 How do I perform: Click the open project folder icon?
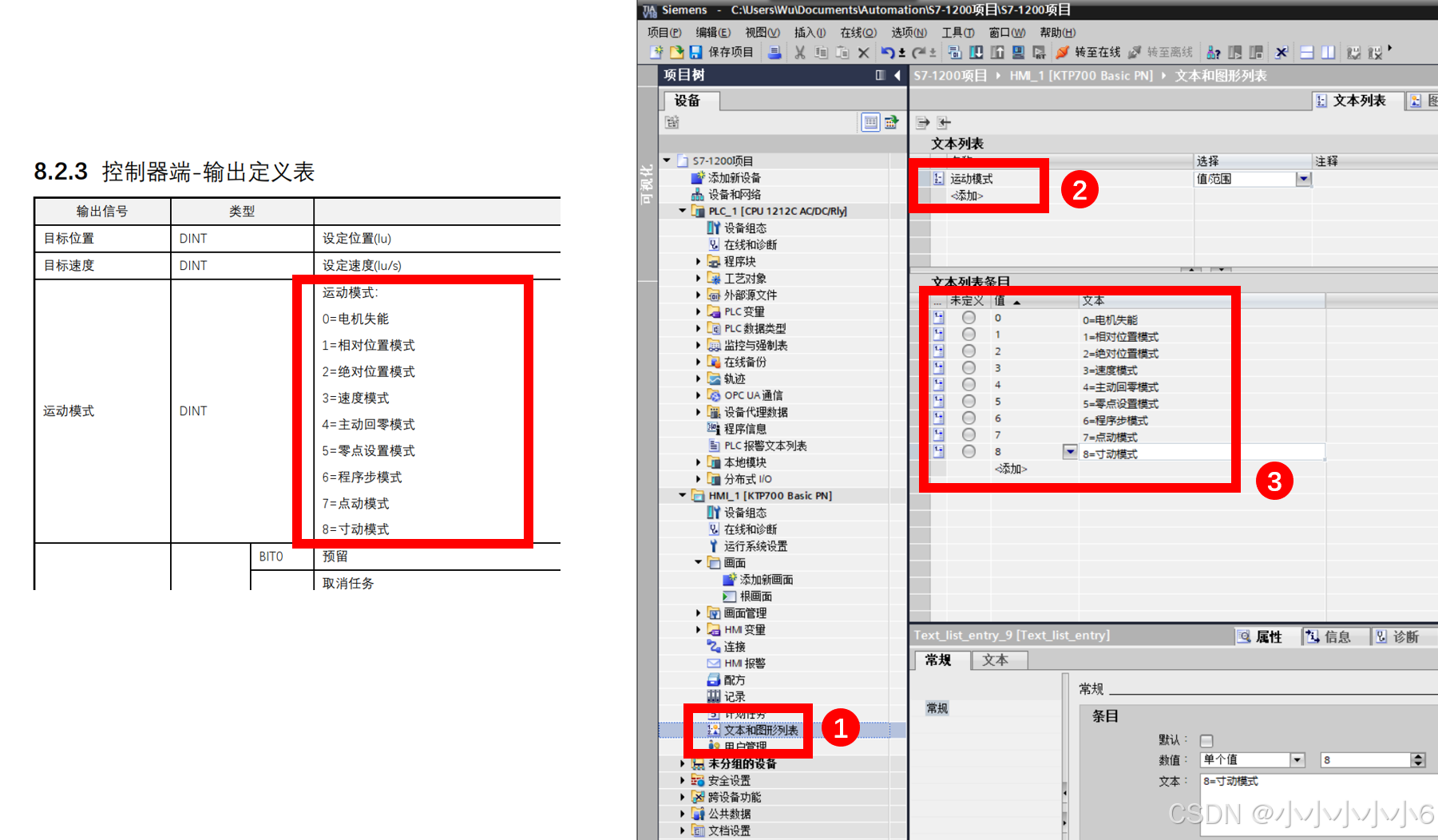[676, 53]
